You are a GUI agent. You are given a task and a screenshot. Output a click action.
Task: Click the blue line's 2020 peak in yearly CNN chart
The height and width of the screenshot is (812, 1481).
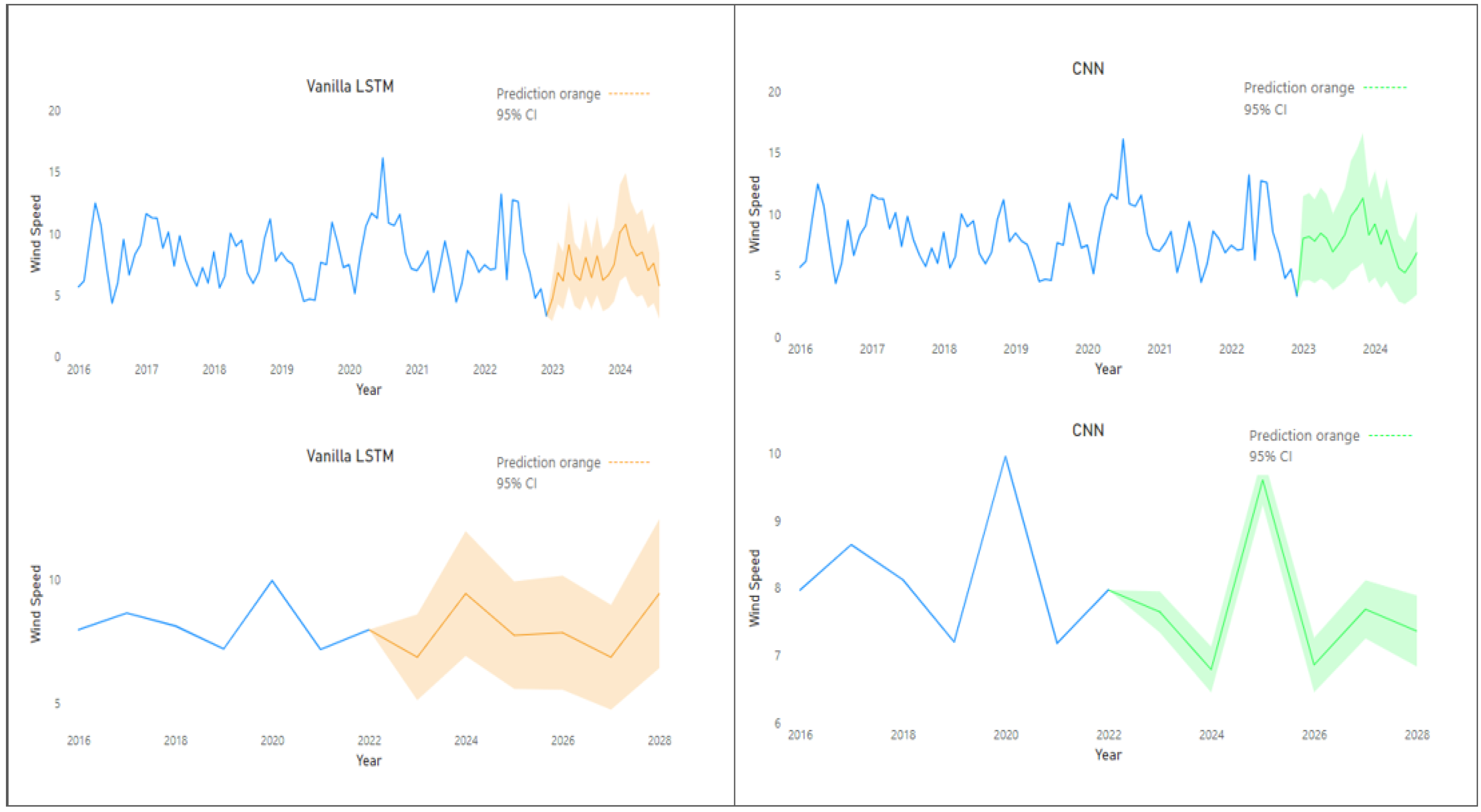click(1005, 457)
